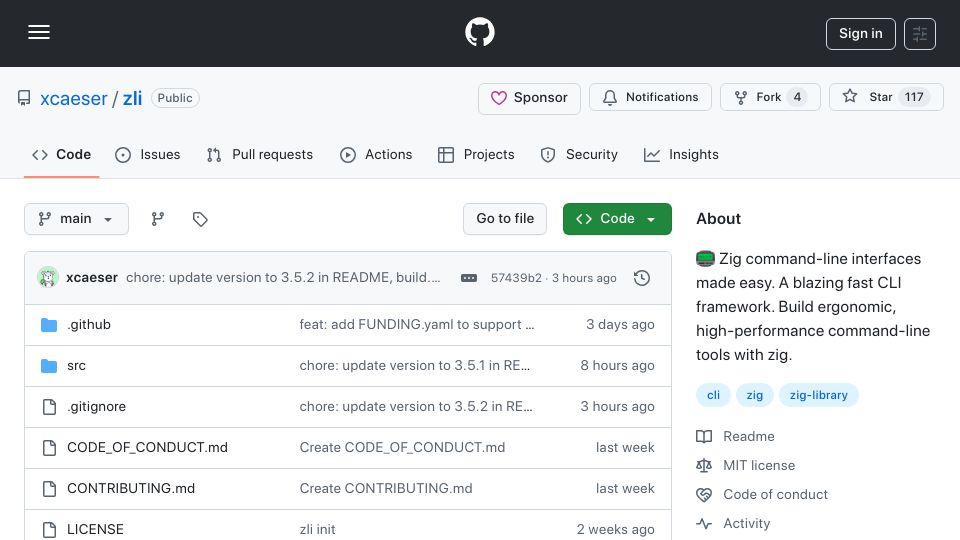This screenshot has width=960, height=540.
Task: Open the CONTRIBUTING.md file
Action: (130, 489)
